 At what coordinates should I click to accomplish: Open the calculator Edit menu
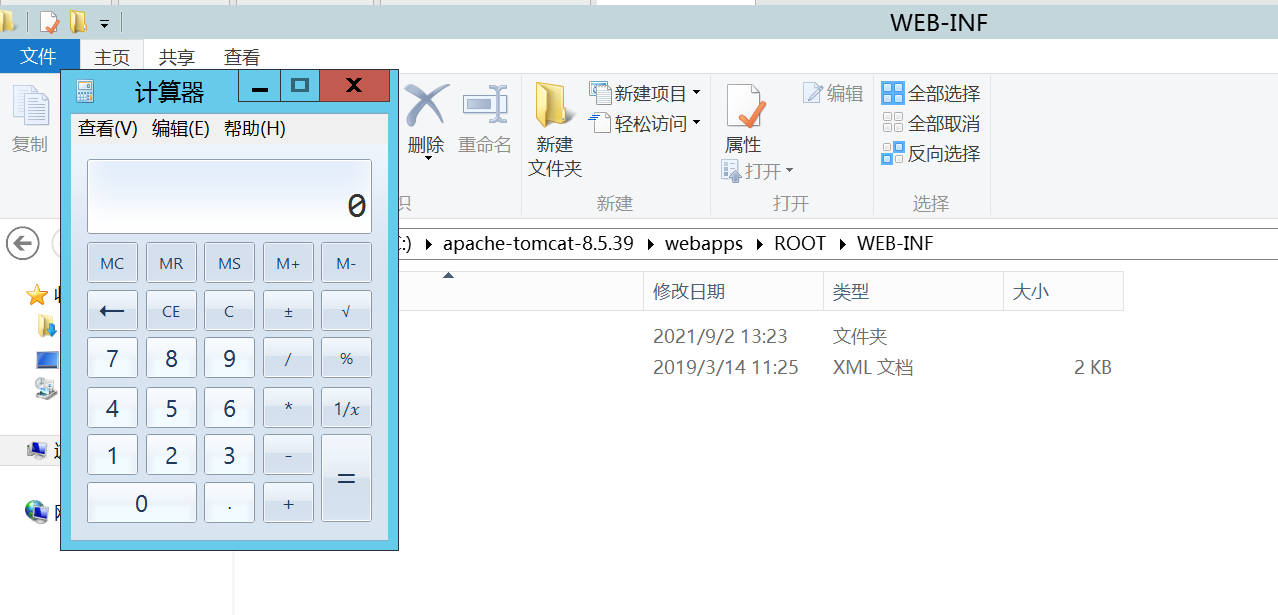pyautogui.click(x=181, y=129)
